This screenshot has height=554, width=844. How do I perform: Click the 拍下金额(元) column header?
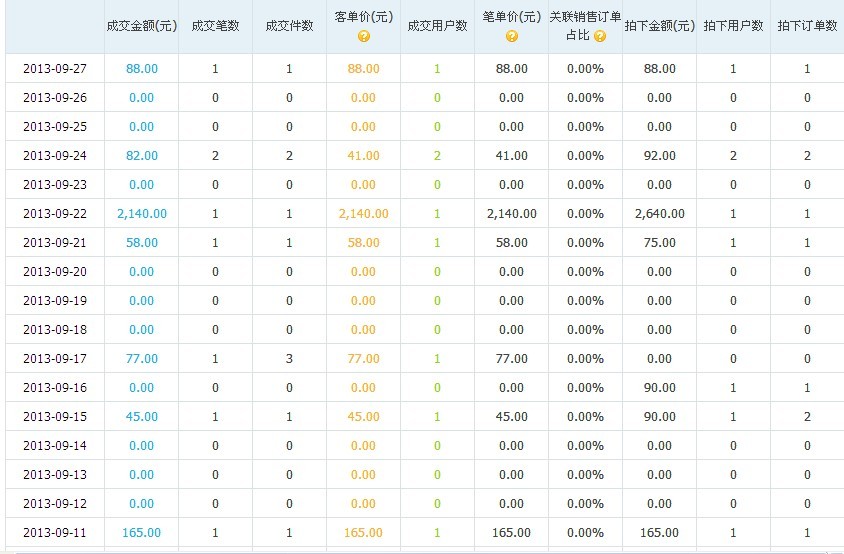(x=659, y=26)
